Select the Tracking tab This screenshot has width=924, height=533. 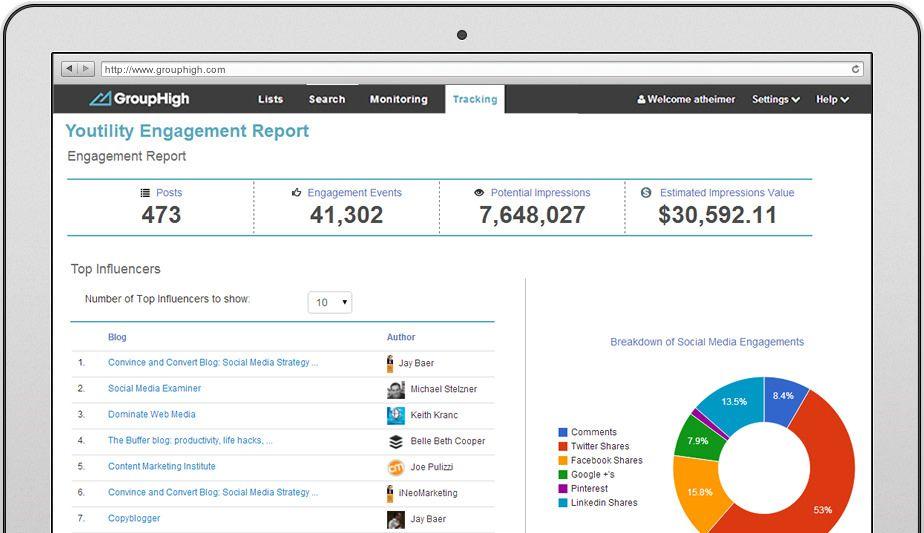coord(475,99)
